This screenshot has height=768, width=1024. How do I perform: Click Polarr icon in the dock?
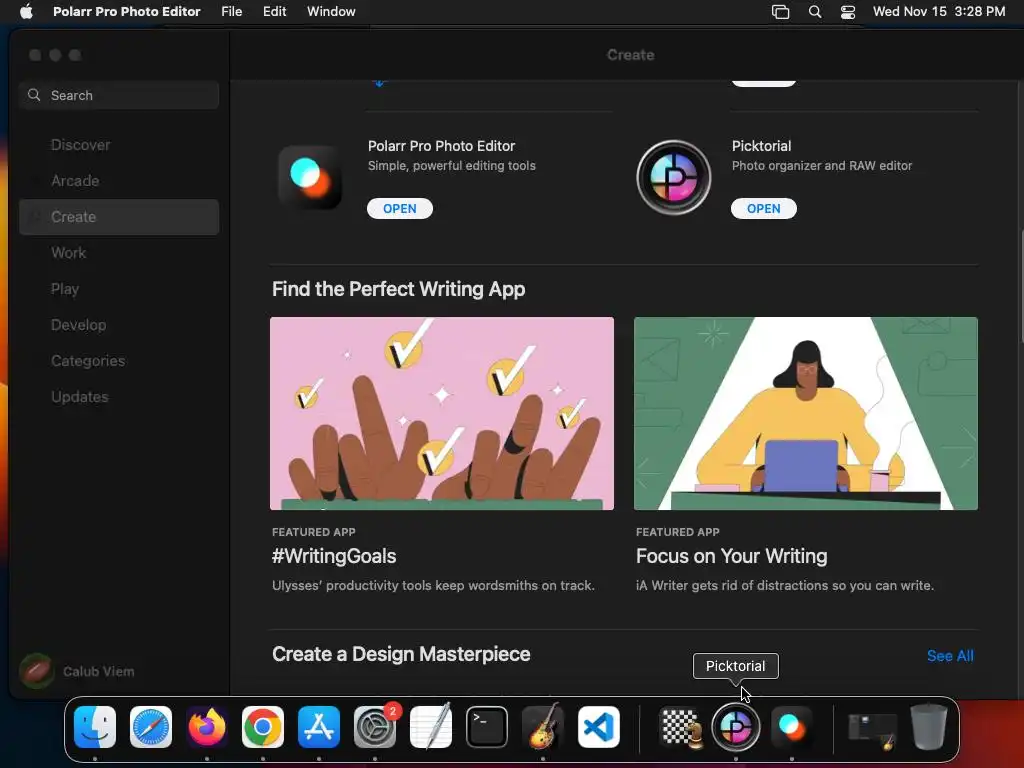pos(792,727)
